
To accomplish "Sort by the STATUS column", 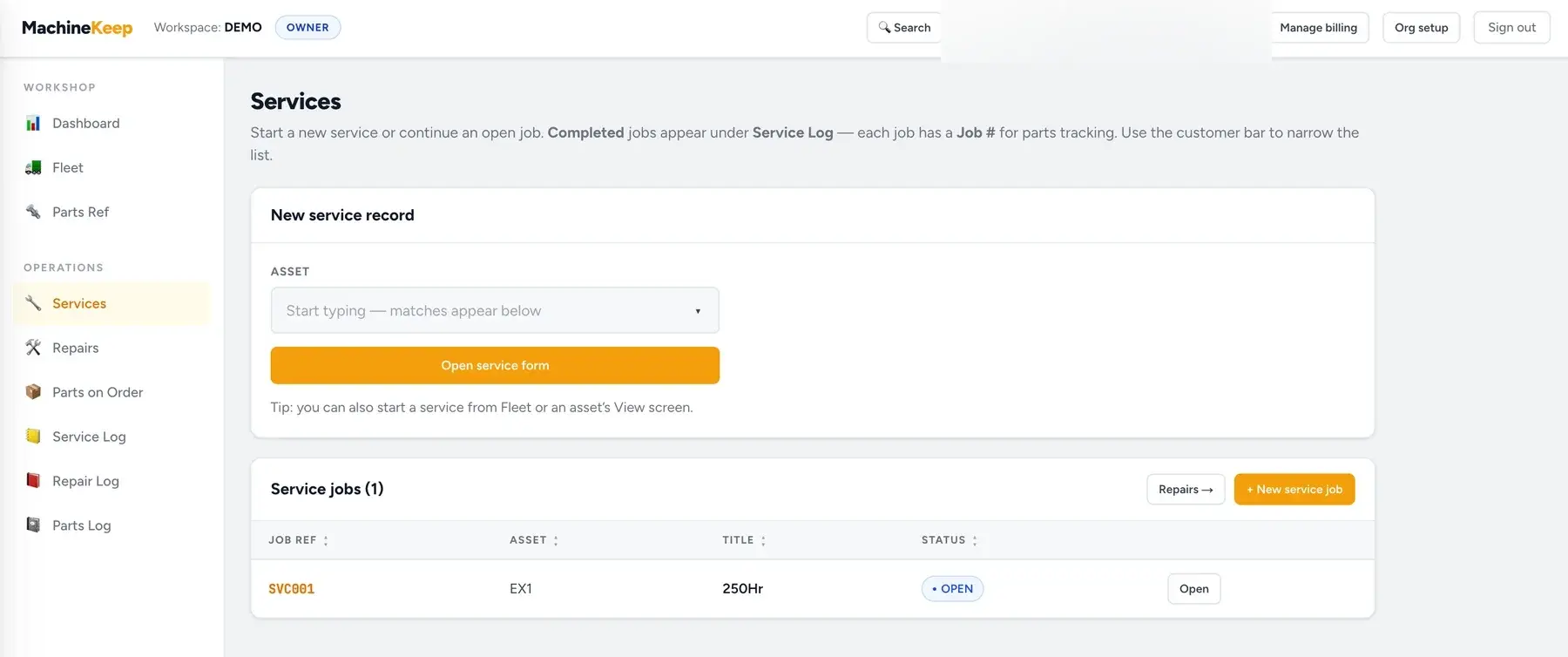I will click(x=950, y=540).
